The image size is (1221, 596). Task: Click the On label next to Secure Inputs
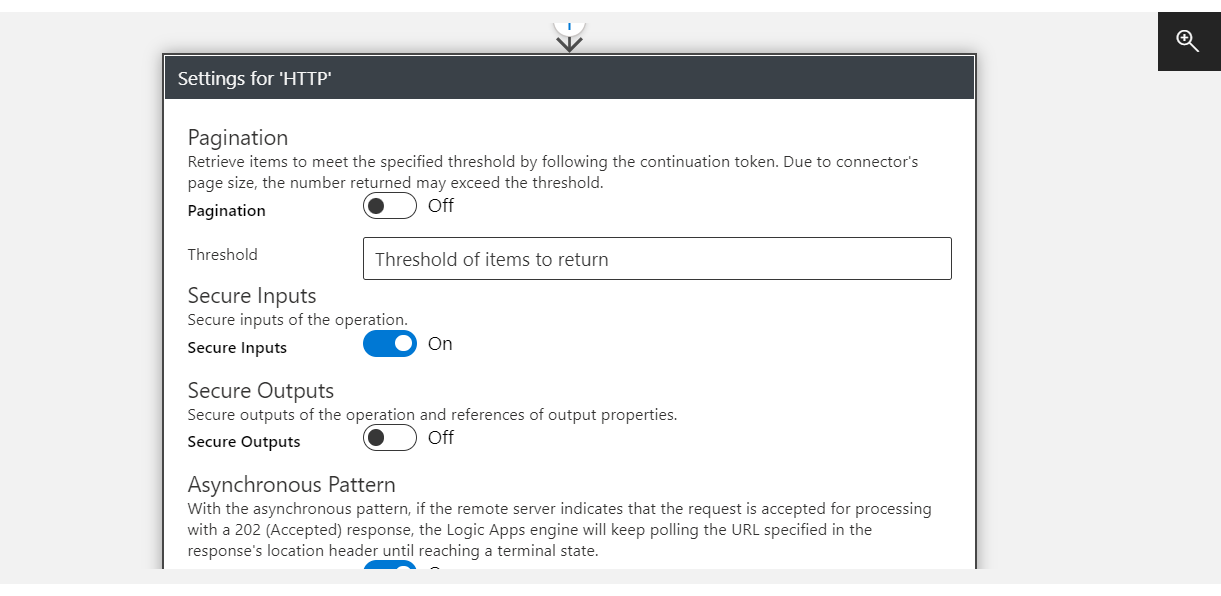pos(440,343)
